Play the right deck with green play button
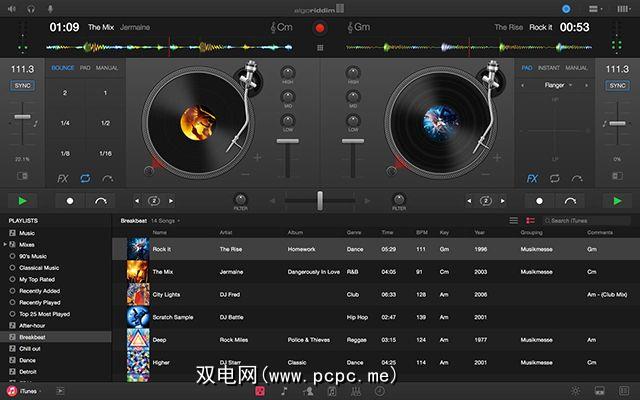The image size is (640, 400). [x=618, y=201]
